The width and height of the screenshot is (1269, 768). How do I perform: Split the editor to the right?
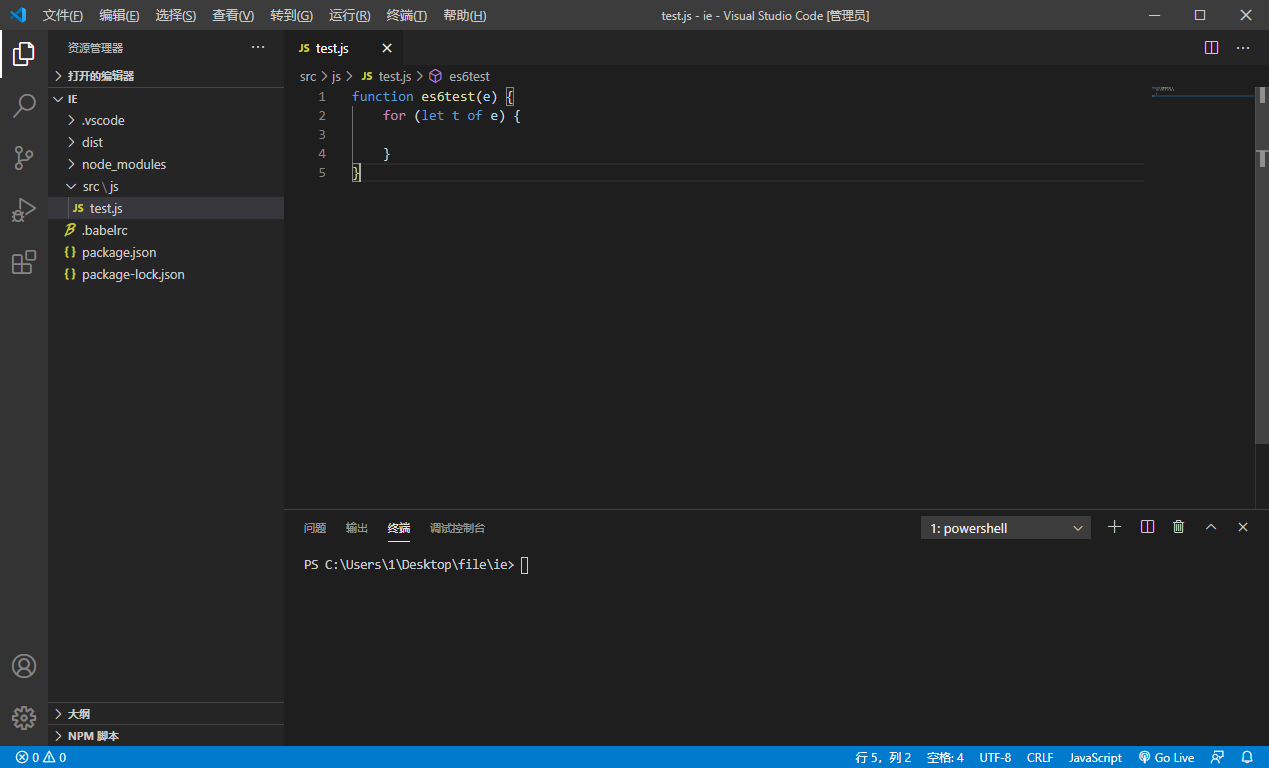pos(1211,48)
